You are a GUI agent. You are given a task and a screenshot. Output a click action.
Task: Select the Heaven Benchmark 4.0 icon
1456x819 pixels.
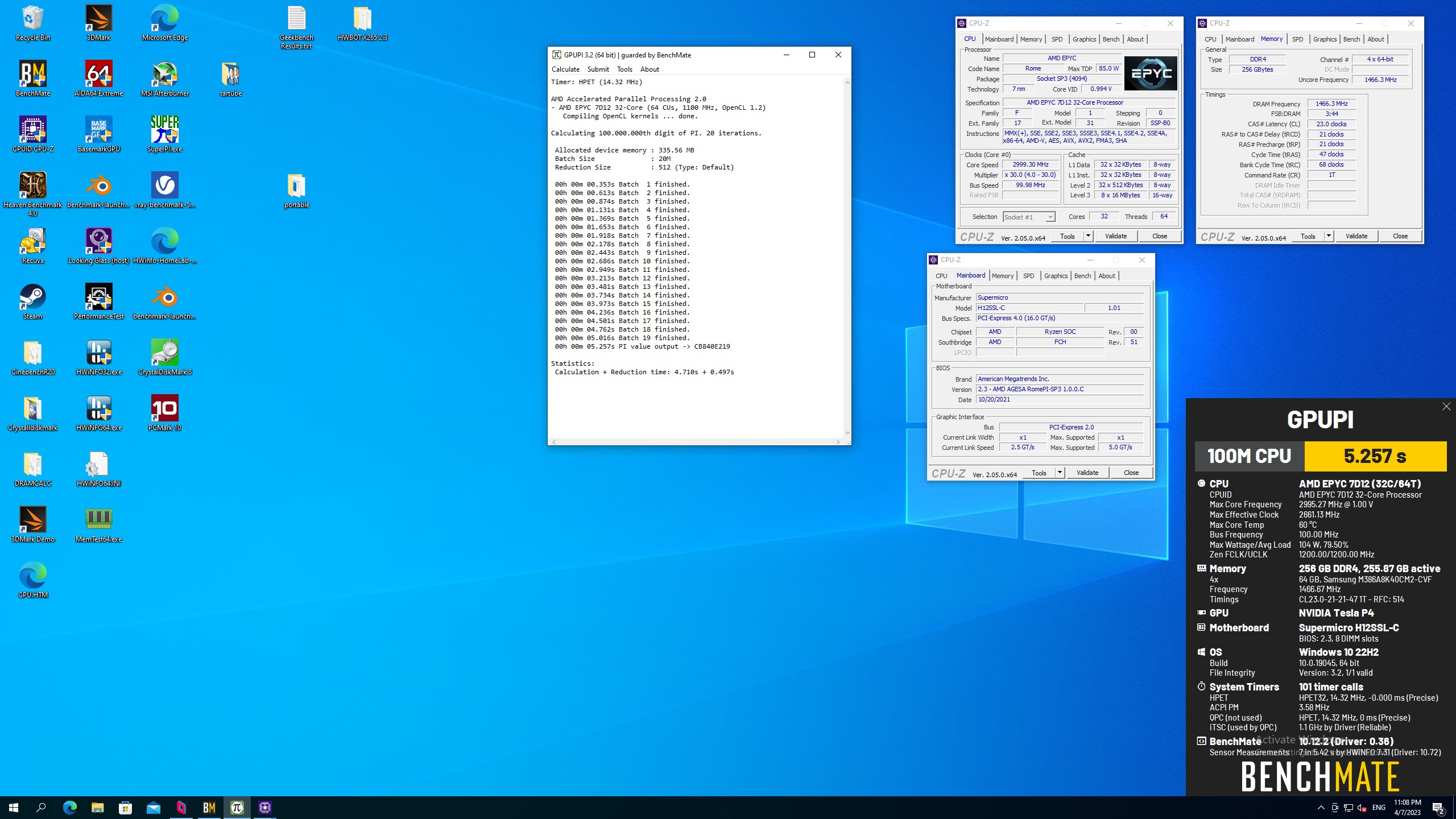(33, 194)
